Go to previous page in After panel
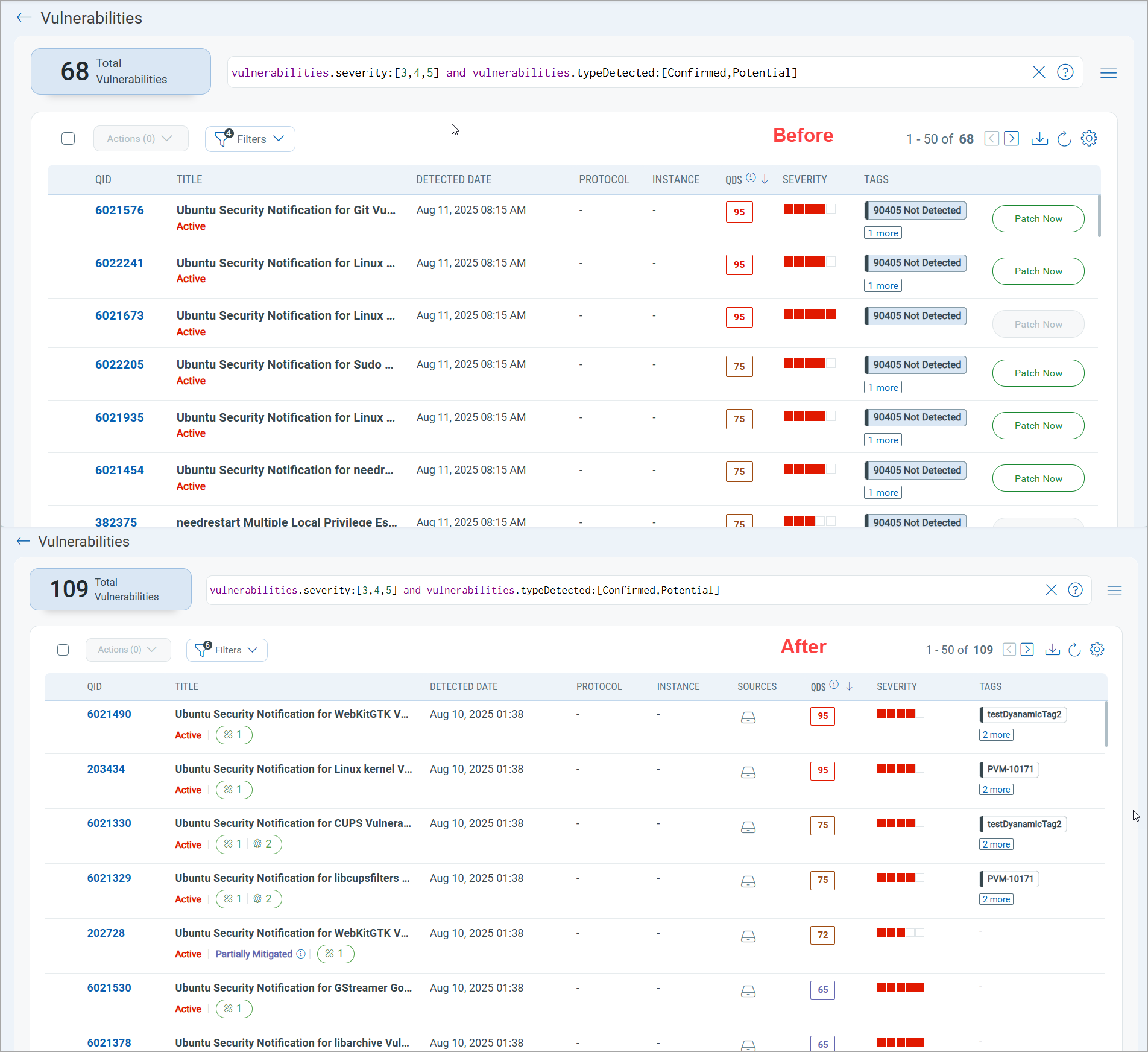This screenshot has width=1148, height=1052. coord(1009,650)
